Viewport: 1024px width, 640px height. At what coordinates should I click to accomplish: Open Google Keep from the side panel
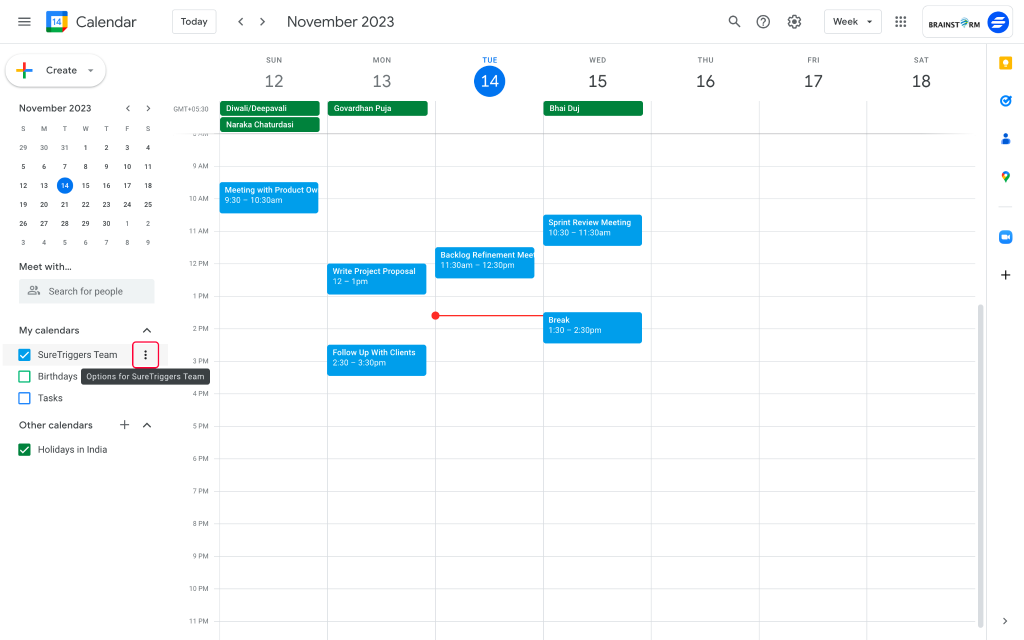point(1005,63)
